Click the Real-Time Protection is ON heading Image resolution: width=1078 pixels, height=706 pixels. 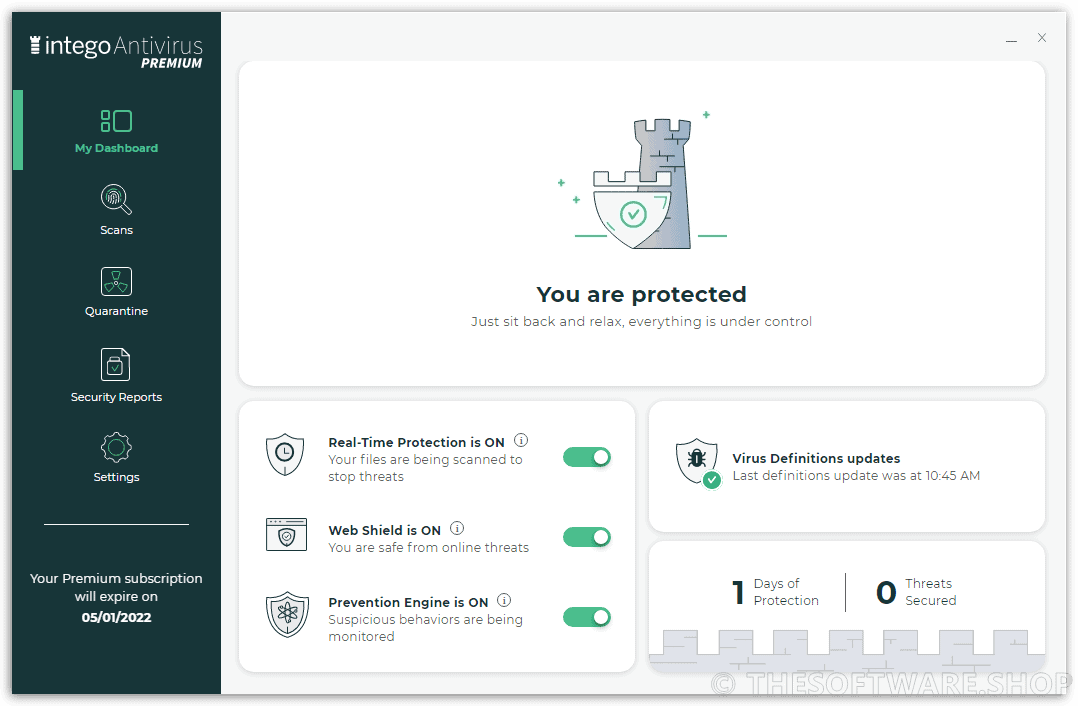(x=417, y=443)
